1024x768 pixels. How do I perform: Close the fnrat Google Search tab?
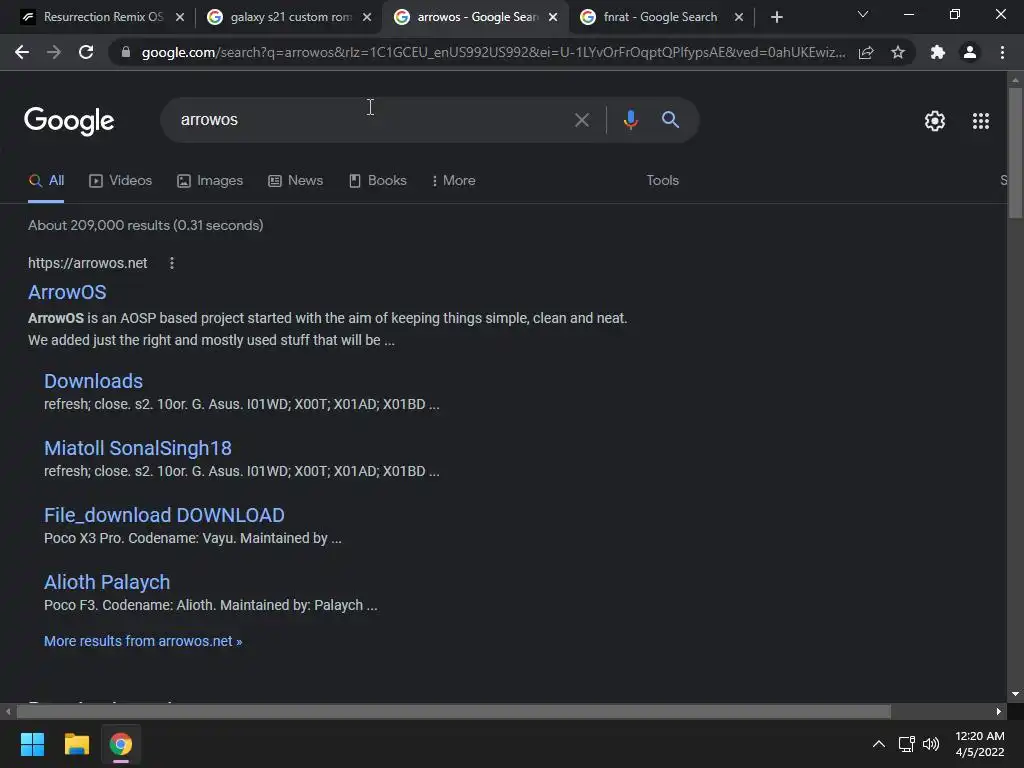point(739,17)
